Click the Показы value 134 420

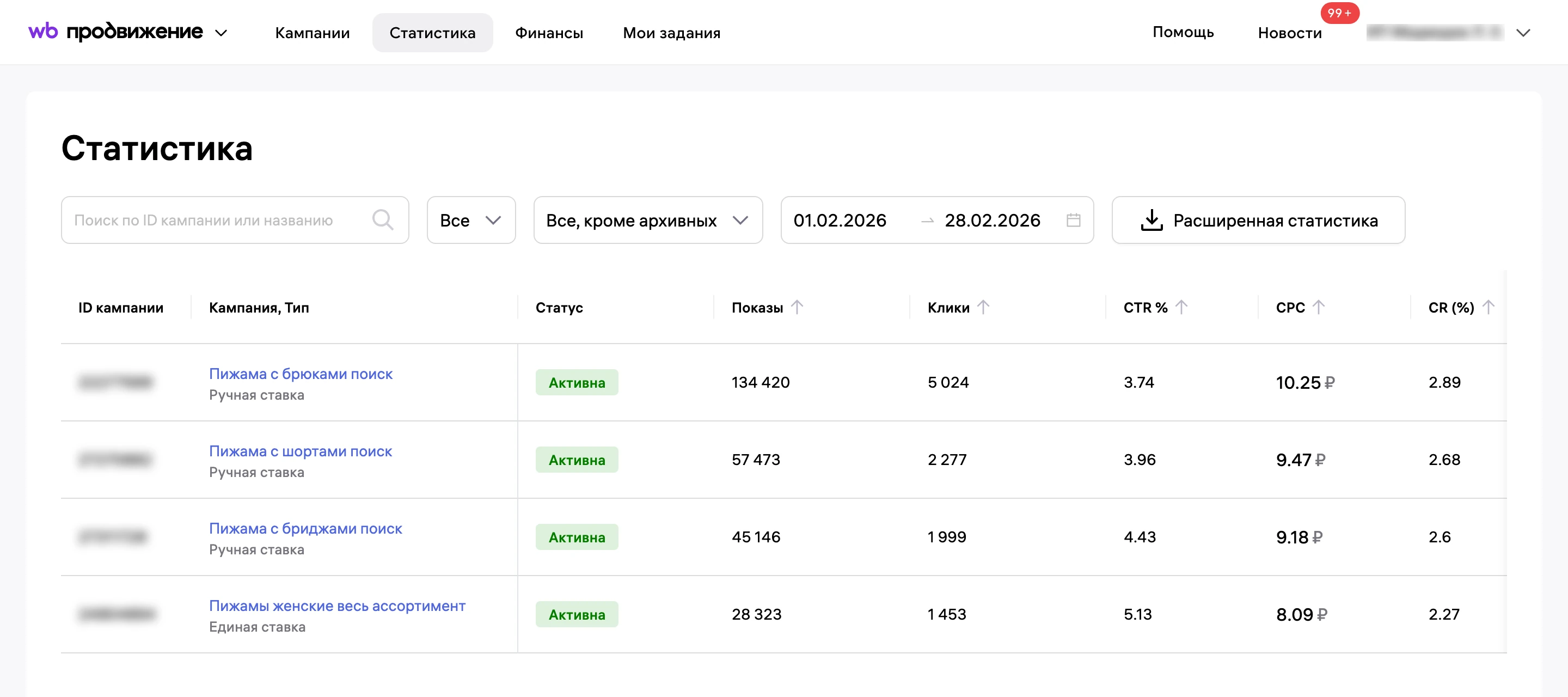[x=760, y=382]
